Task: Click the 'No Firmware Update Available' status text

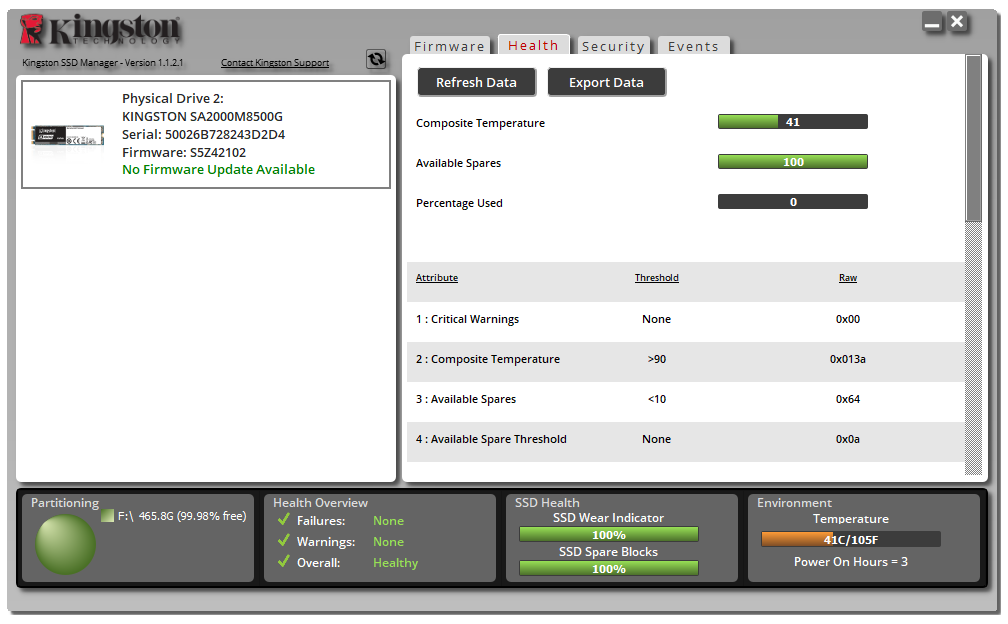Action: (219, 170)
